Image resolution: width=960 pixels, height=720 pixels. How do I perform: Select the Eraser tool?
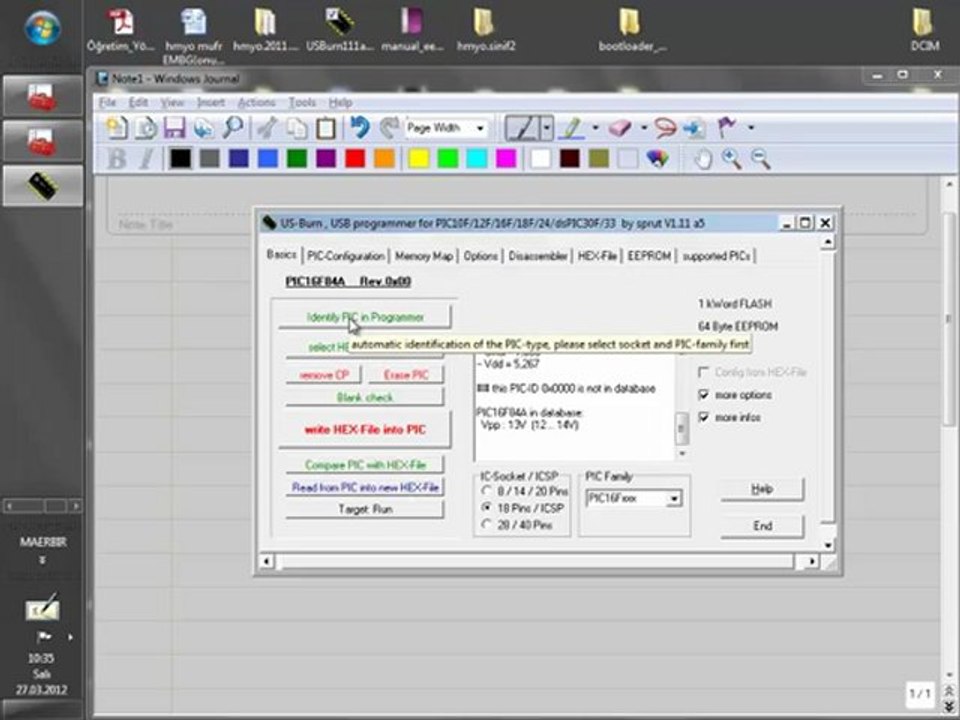pos(620,128)
